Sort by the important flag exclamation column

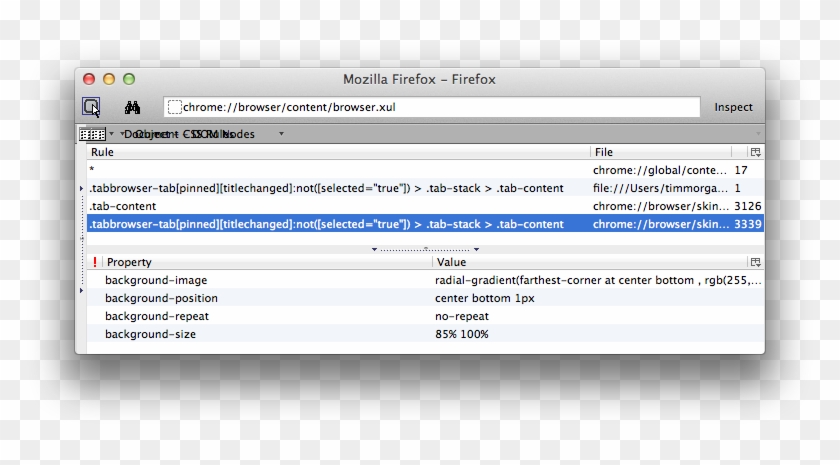coord(95,262)
